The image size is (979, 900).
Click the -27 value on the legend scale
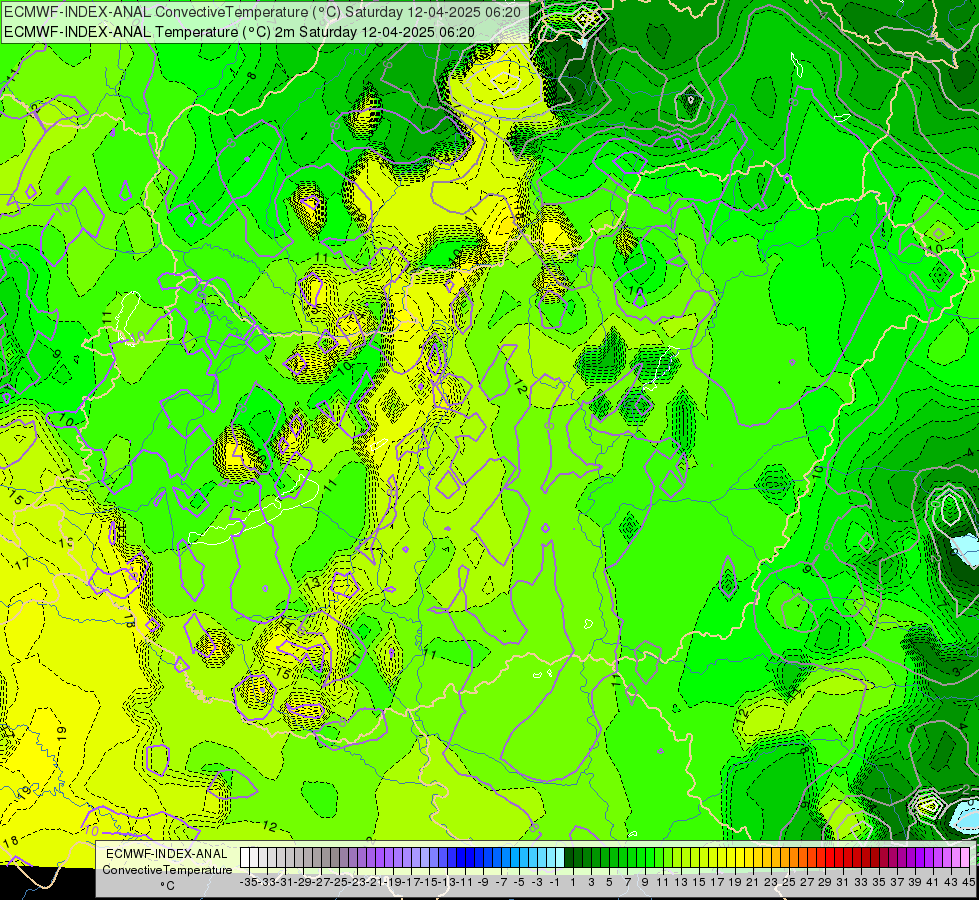[x=321, y=882]
